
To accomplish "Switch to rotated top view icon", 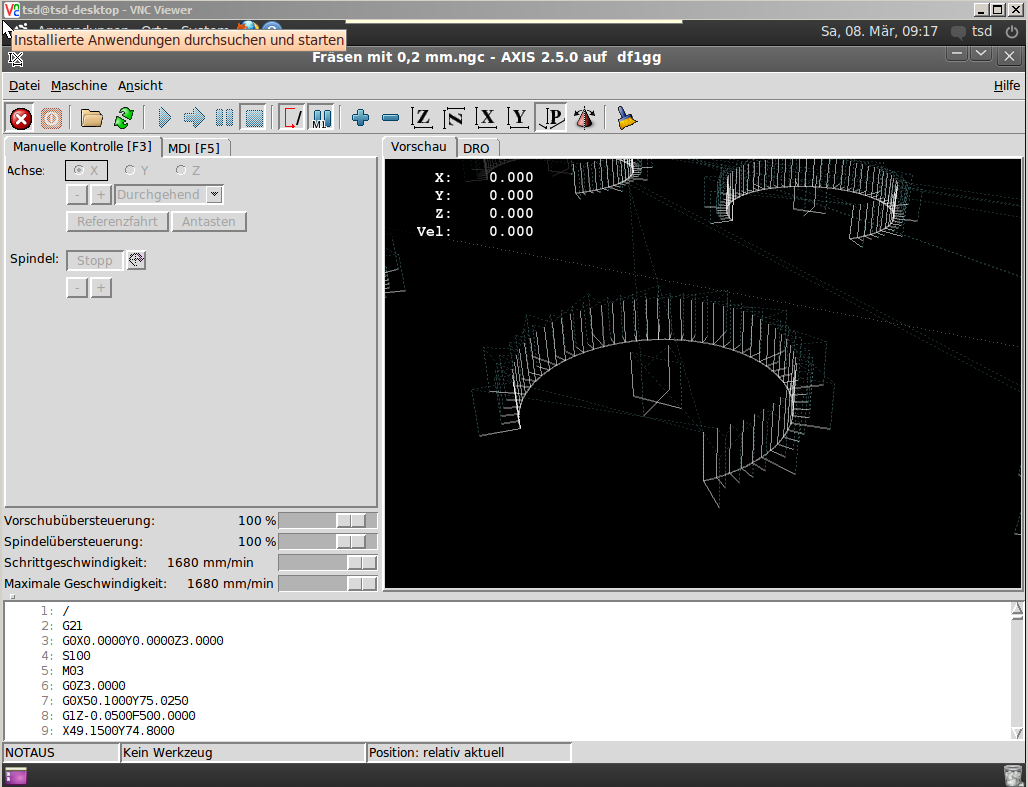I will [454, 119].
